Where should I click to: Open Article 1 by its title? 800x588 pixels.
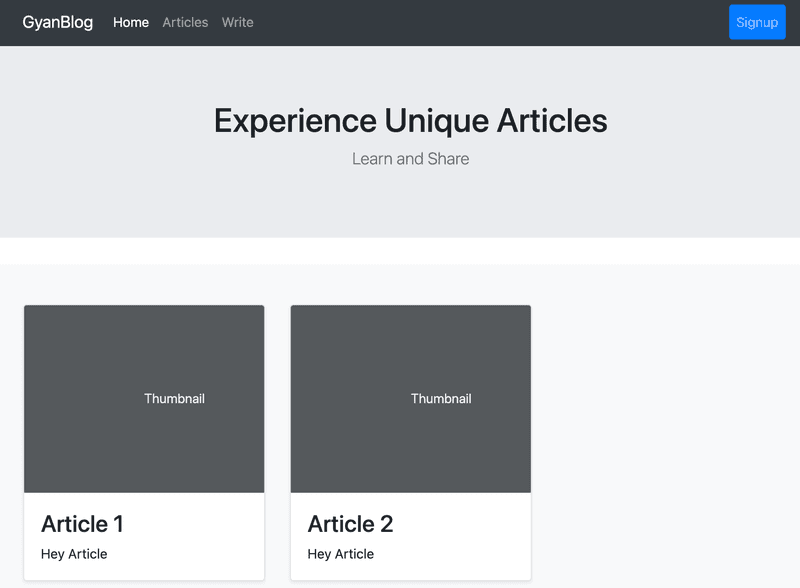[83, 524]
